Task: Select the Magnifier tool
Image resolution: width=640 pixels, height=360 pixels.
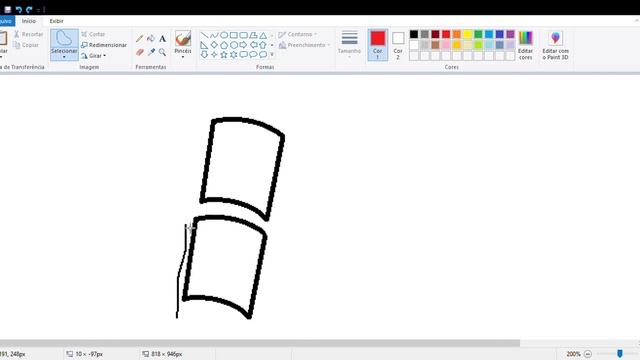Action: tap(162, 52)
